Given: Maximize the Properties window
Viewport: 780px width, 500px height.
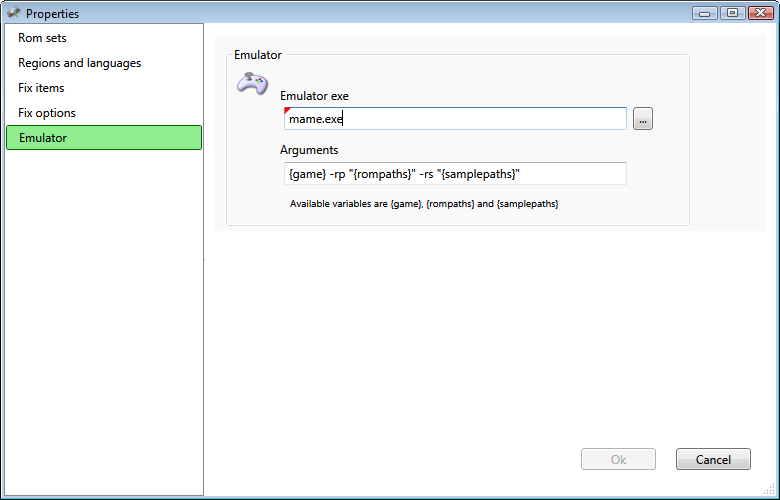Looking at the screenshot, I should click(731, 13).
